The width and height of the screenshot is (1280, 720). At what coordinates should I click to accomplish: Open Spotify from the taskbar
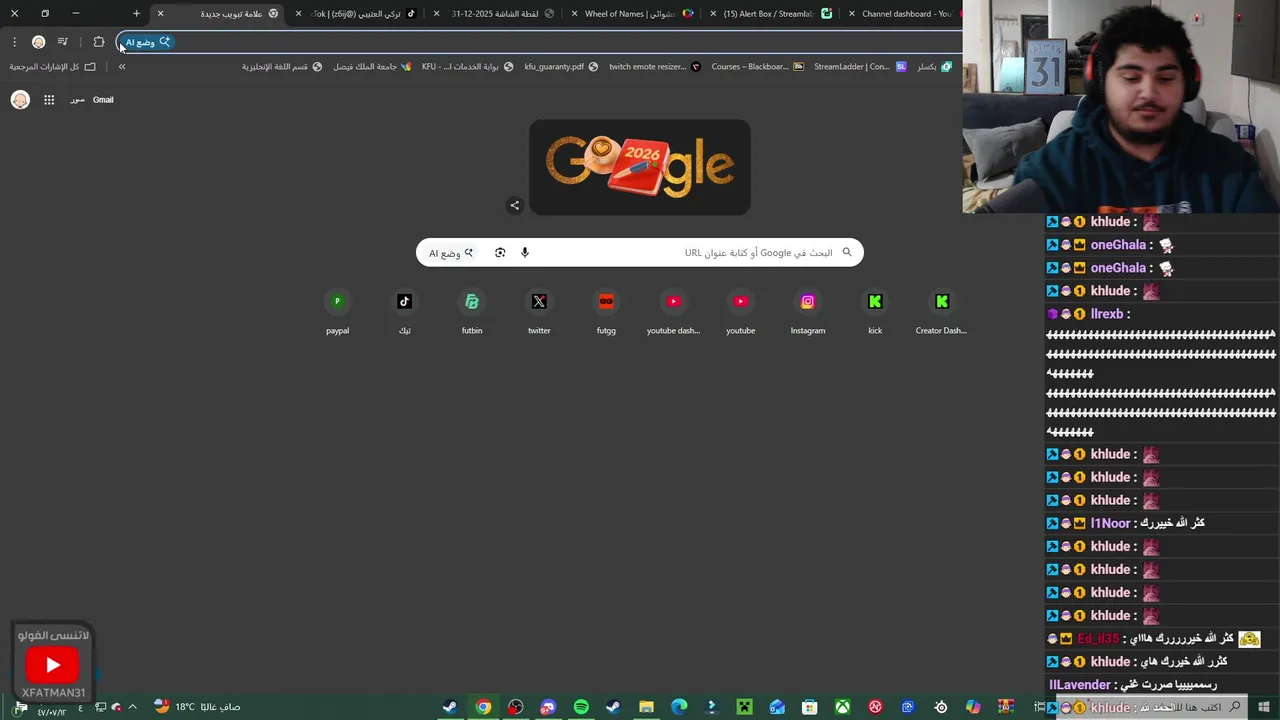581,707
